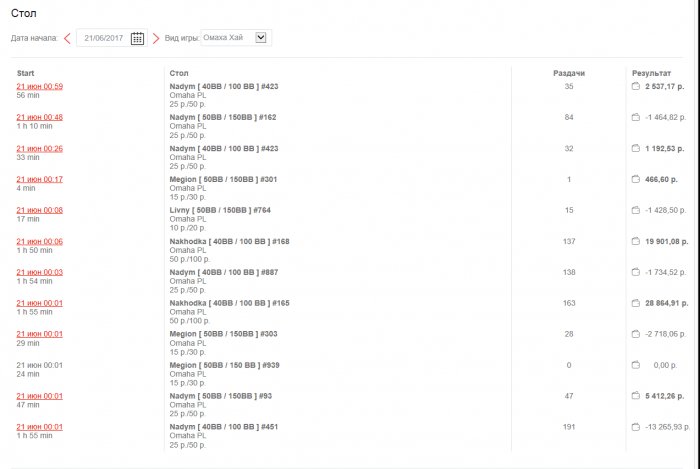Open session link 21 июн 00:06

(x=40, y=241)
